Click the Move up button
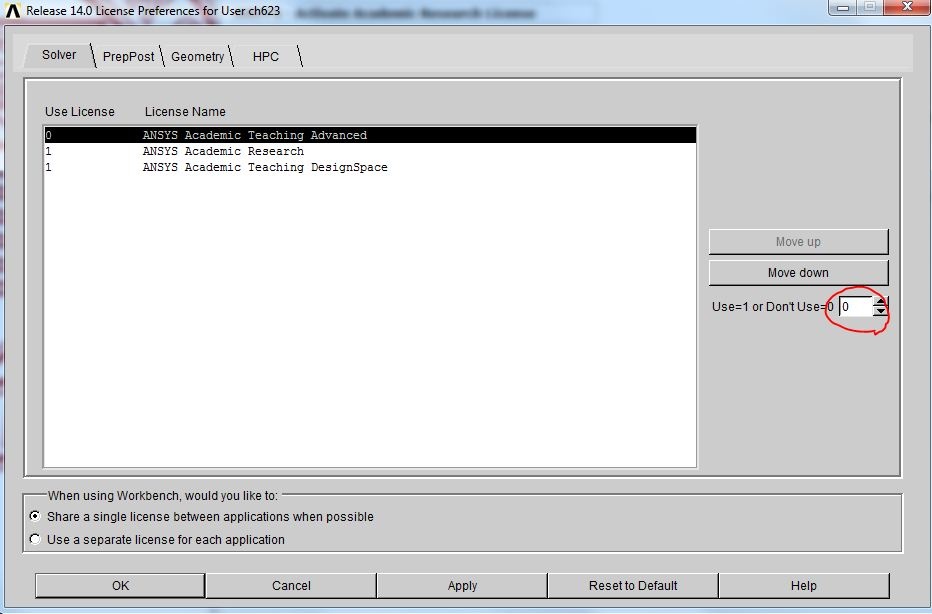This screenshot has height=614, width=932. [x=798, y=242]
